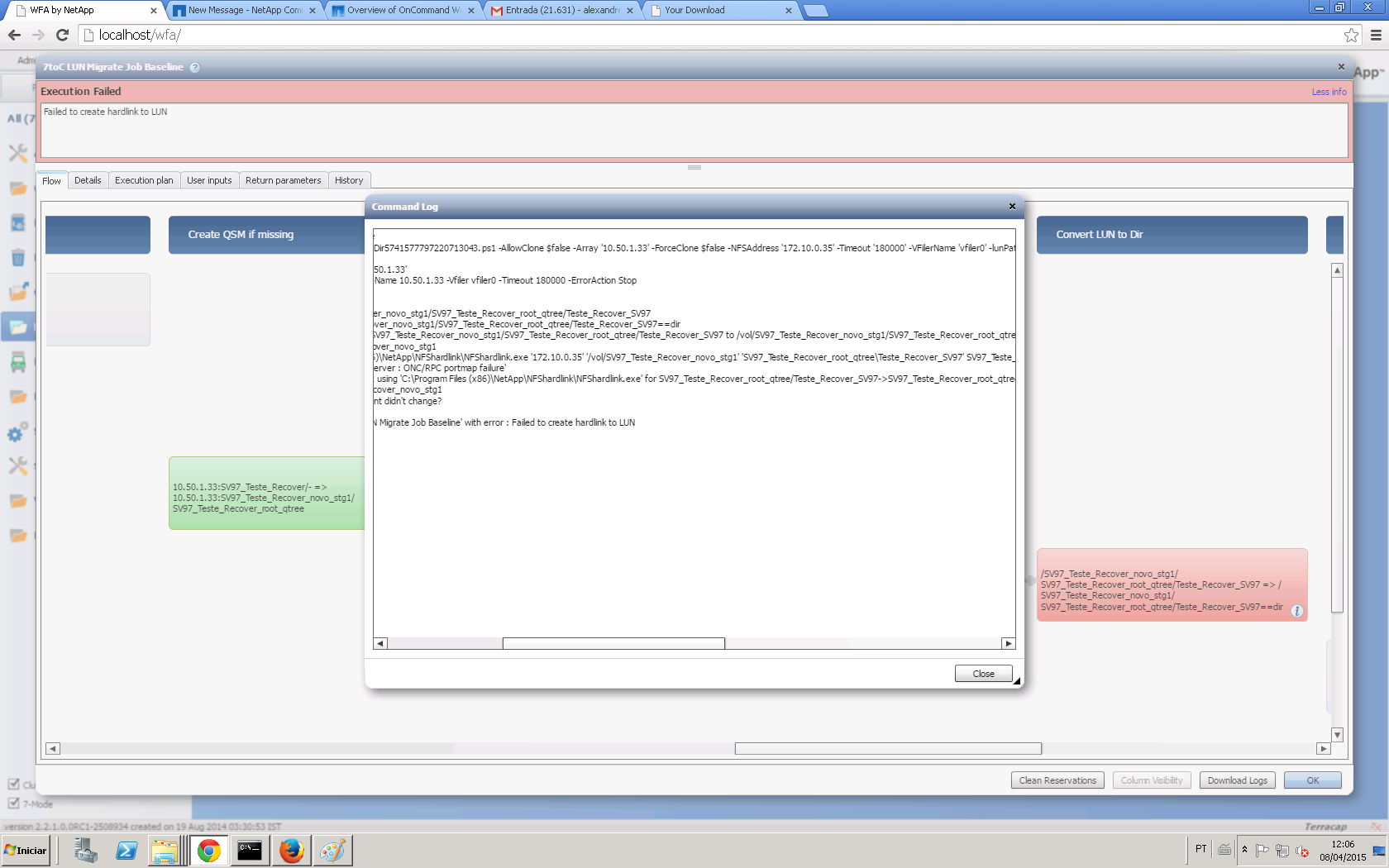
Task: Open a new browser tab
Action: click(x=815, y=11)
